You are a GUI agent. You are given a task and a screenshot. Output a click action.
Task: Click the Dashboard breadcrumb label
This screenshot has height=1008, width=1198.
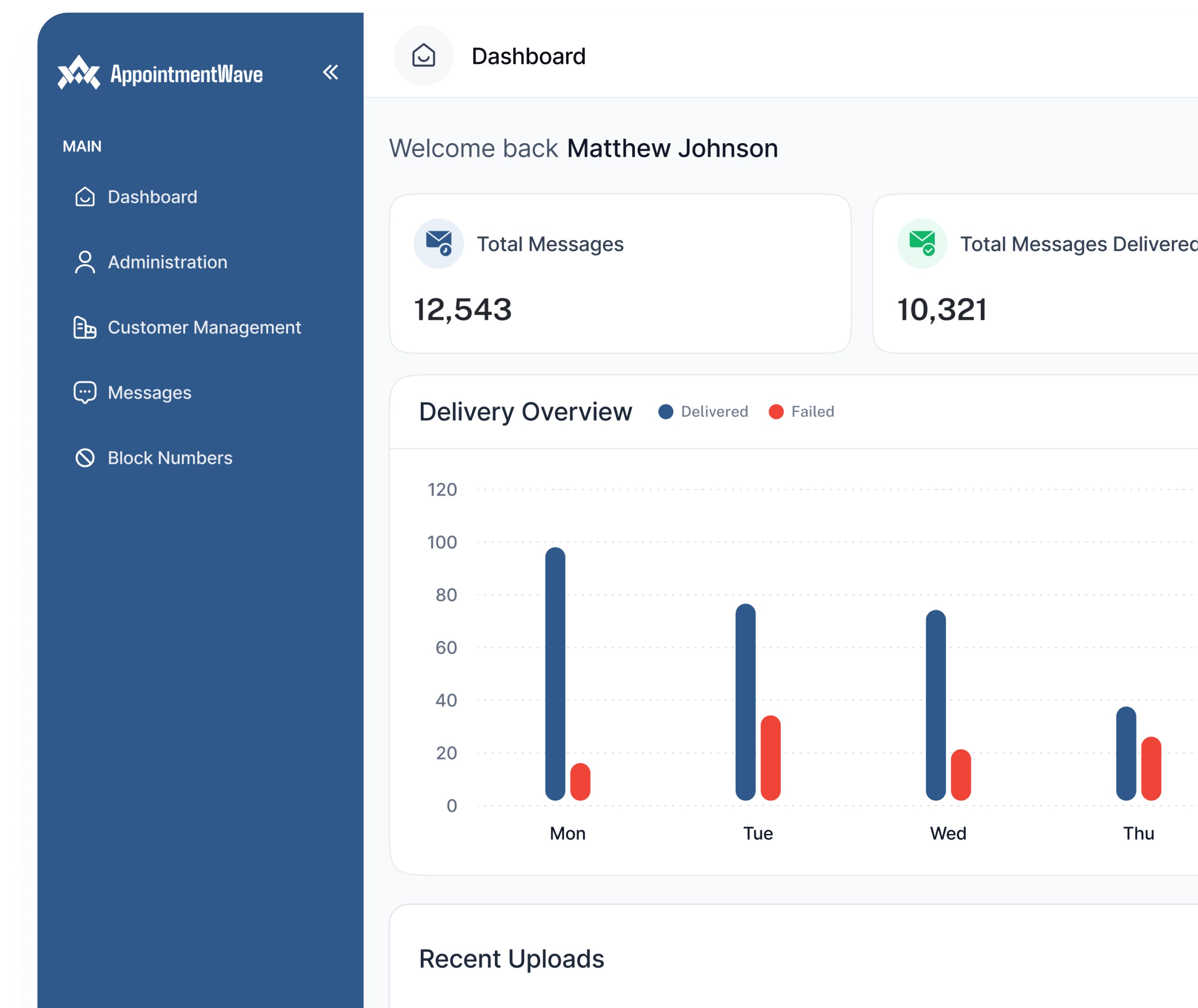click(x=529, y=55)
